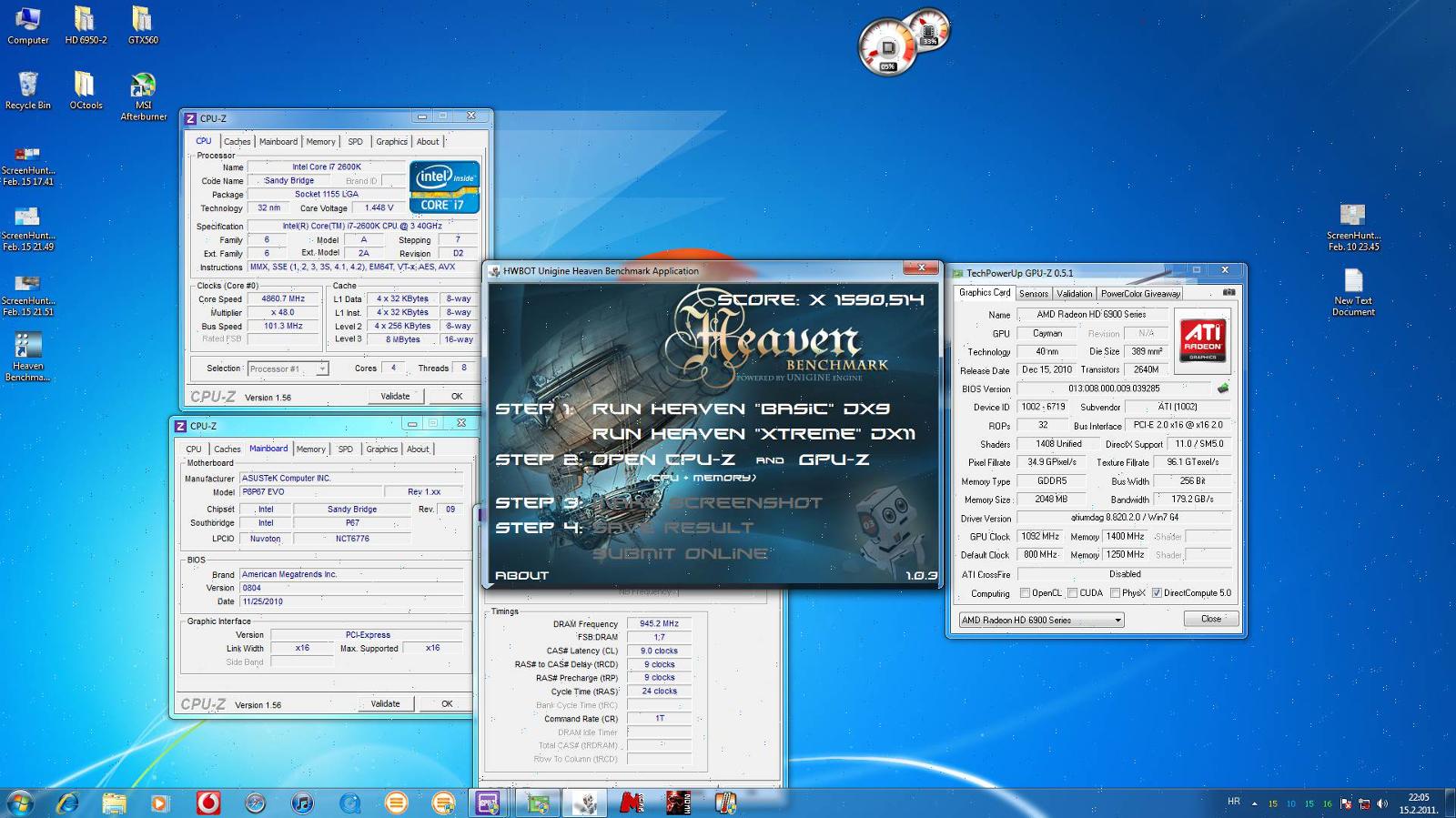Open the GTX560 desktop folder
1456x818 pixels.
click(x=143, y=25)
